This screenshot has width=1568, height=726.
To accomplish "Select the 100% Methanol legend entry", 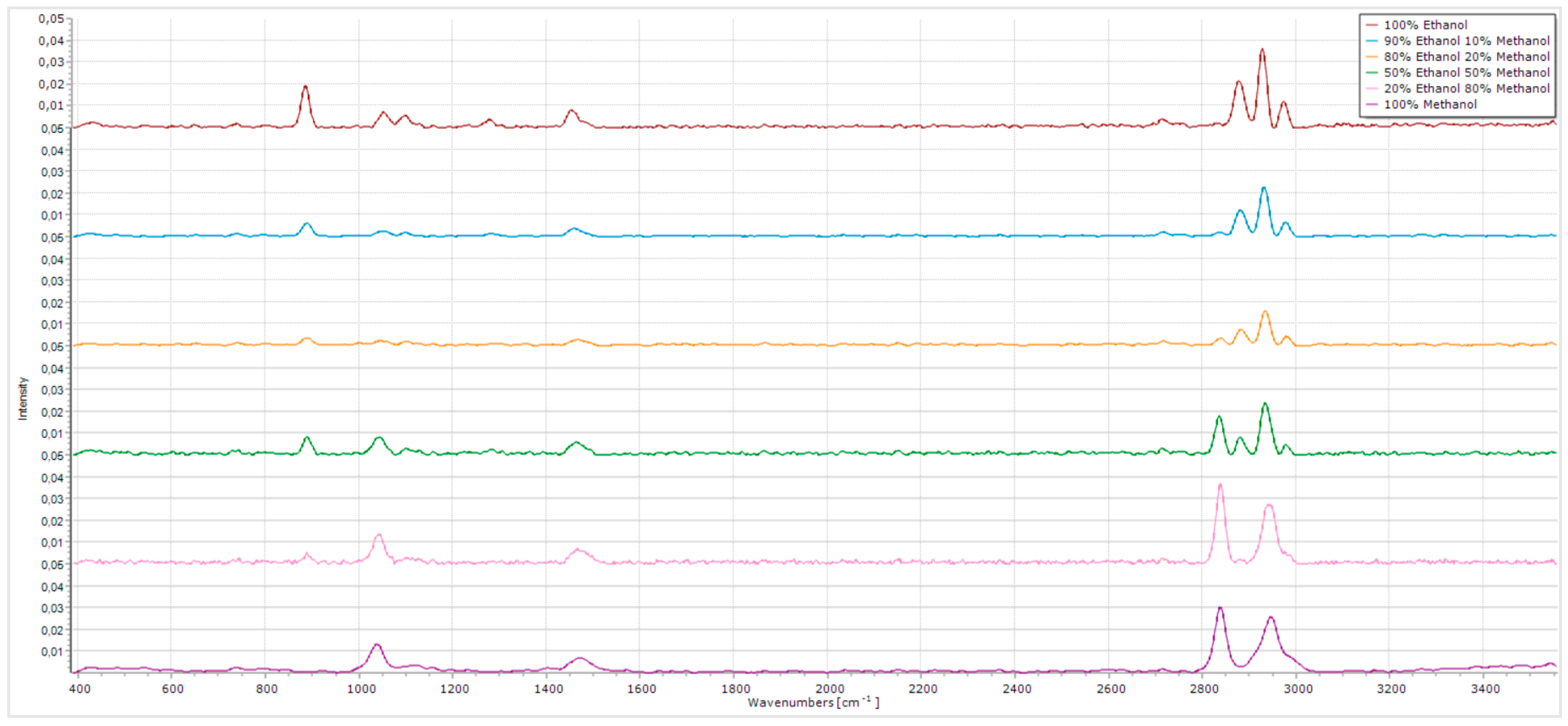I will [x=1430, y=104].
